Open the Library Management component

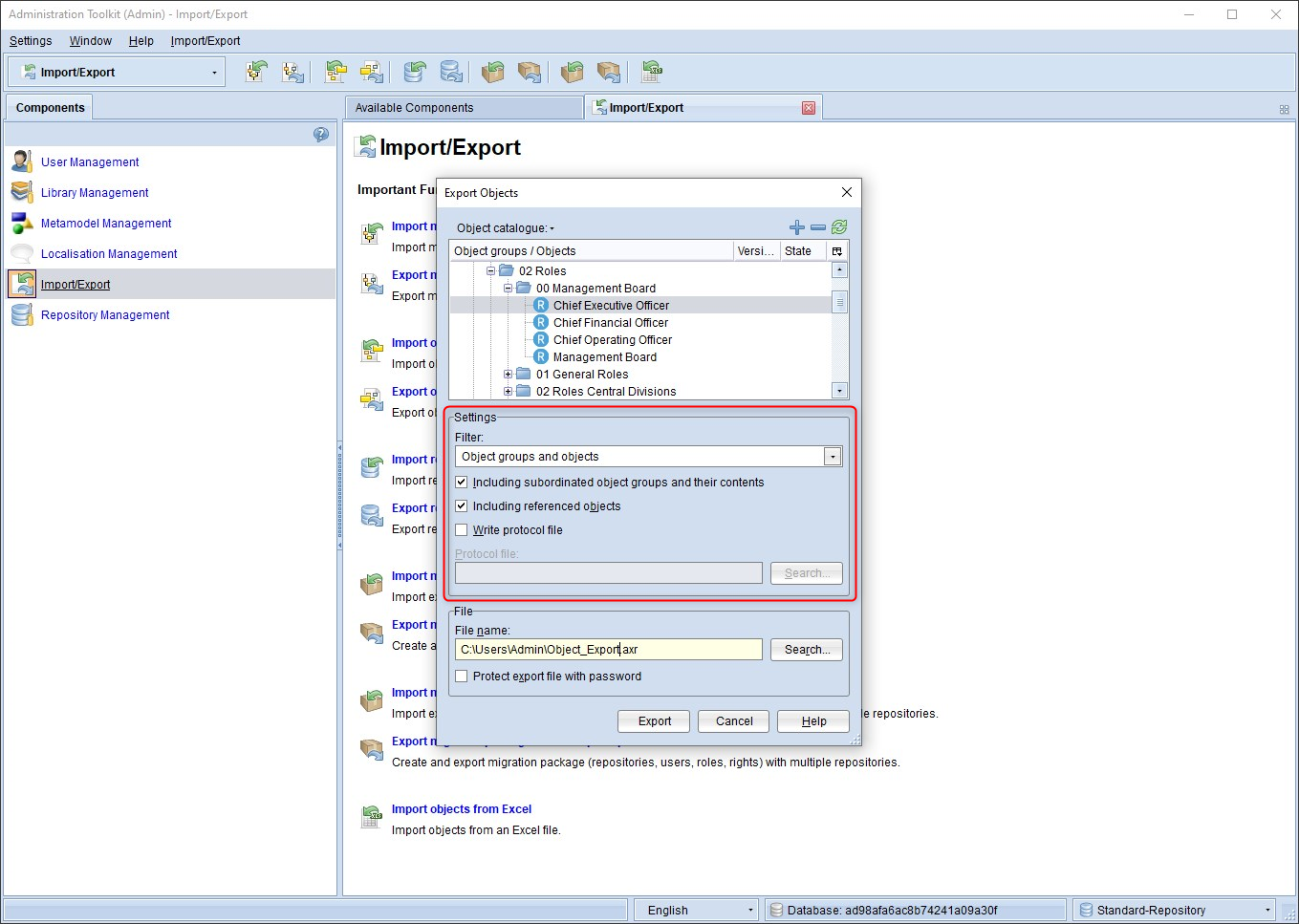coord(95,193)
